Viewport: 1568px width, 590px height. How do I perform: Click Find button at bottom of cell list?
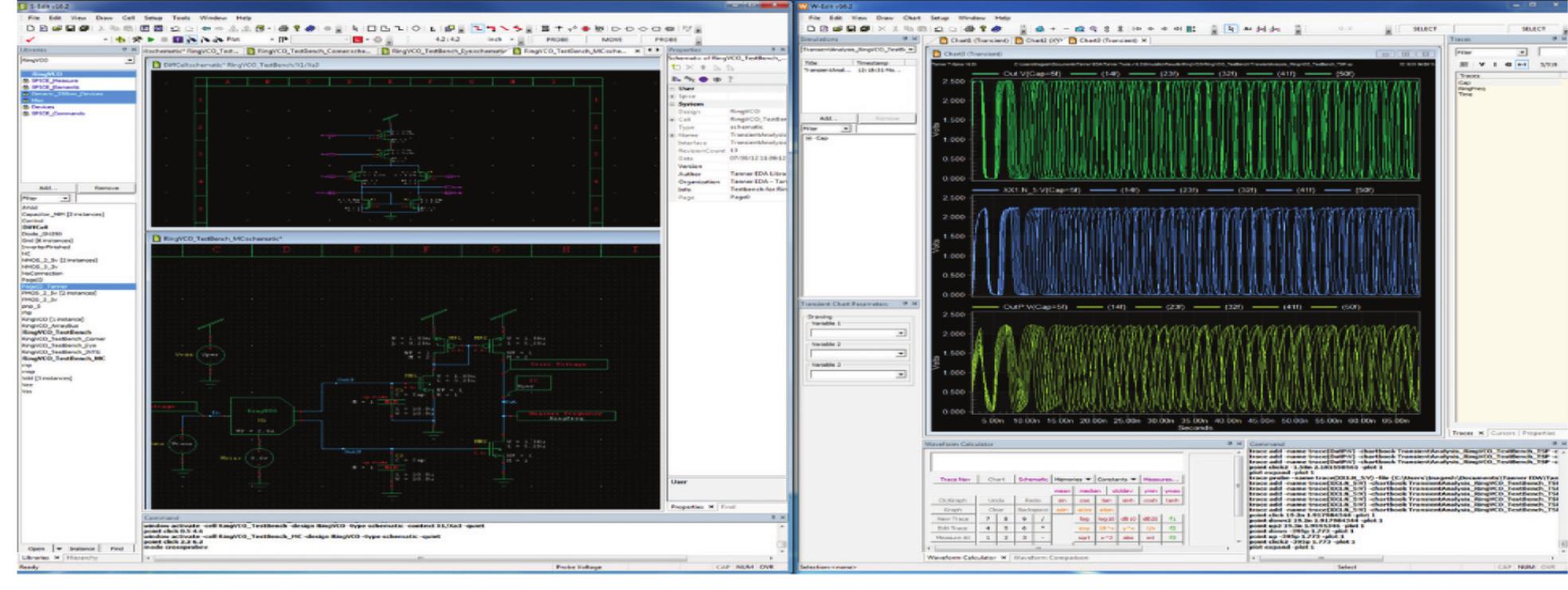click(117, 549)
